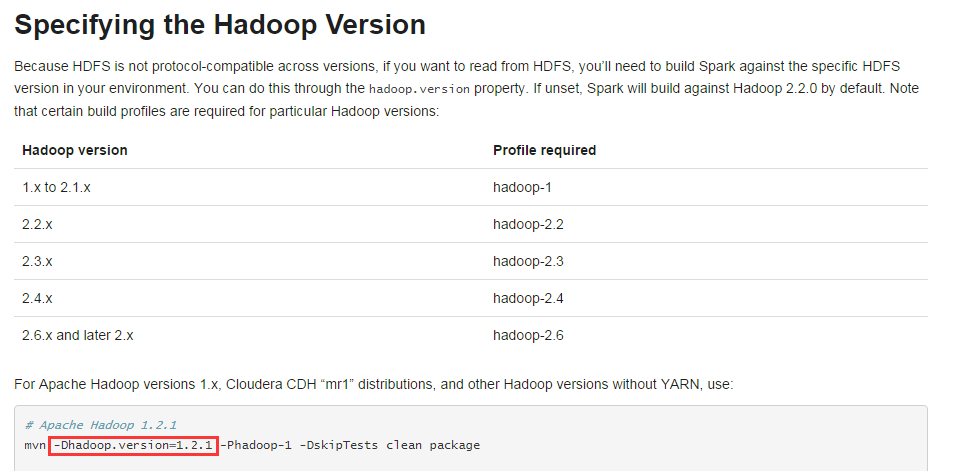This screenshot has height=471, width=968.
Task: Click the '2.4.x' version cell
Action: [x=37, y=298]
